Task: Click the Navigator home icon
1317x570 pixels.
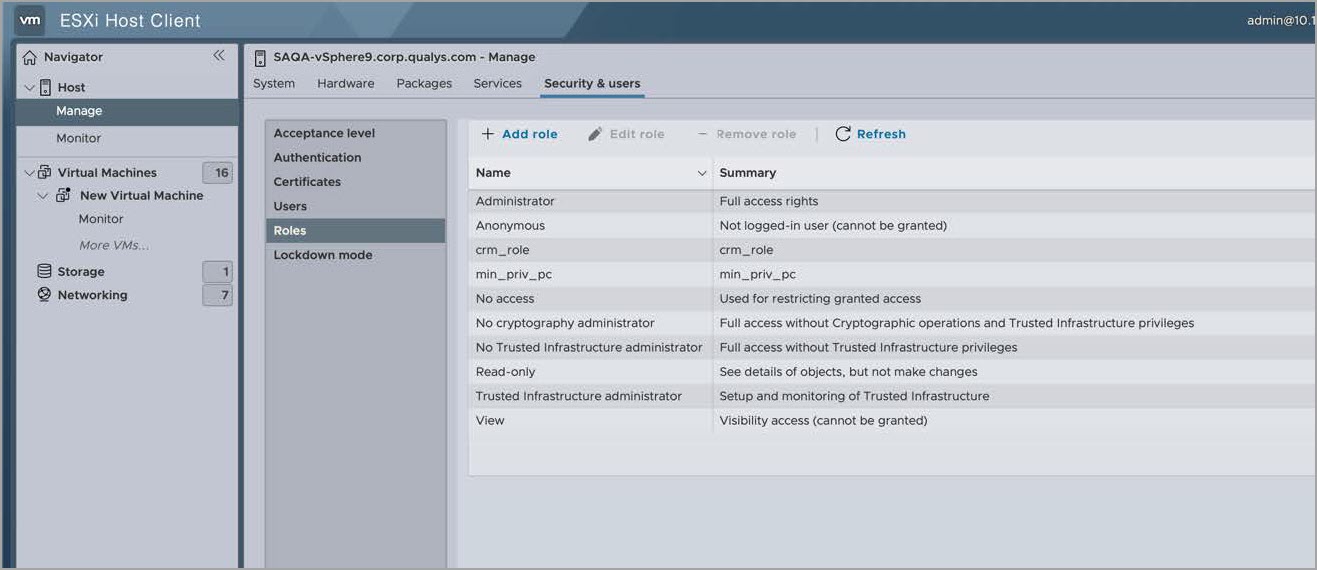Action: [29, 57]
